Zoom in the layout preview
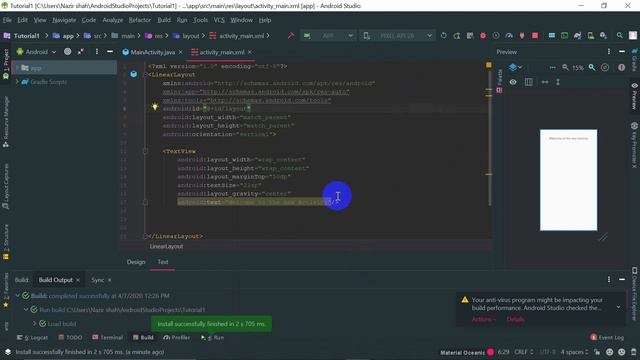Image resolution: width=640 pixels, height=360 pixels. (592, 67)
